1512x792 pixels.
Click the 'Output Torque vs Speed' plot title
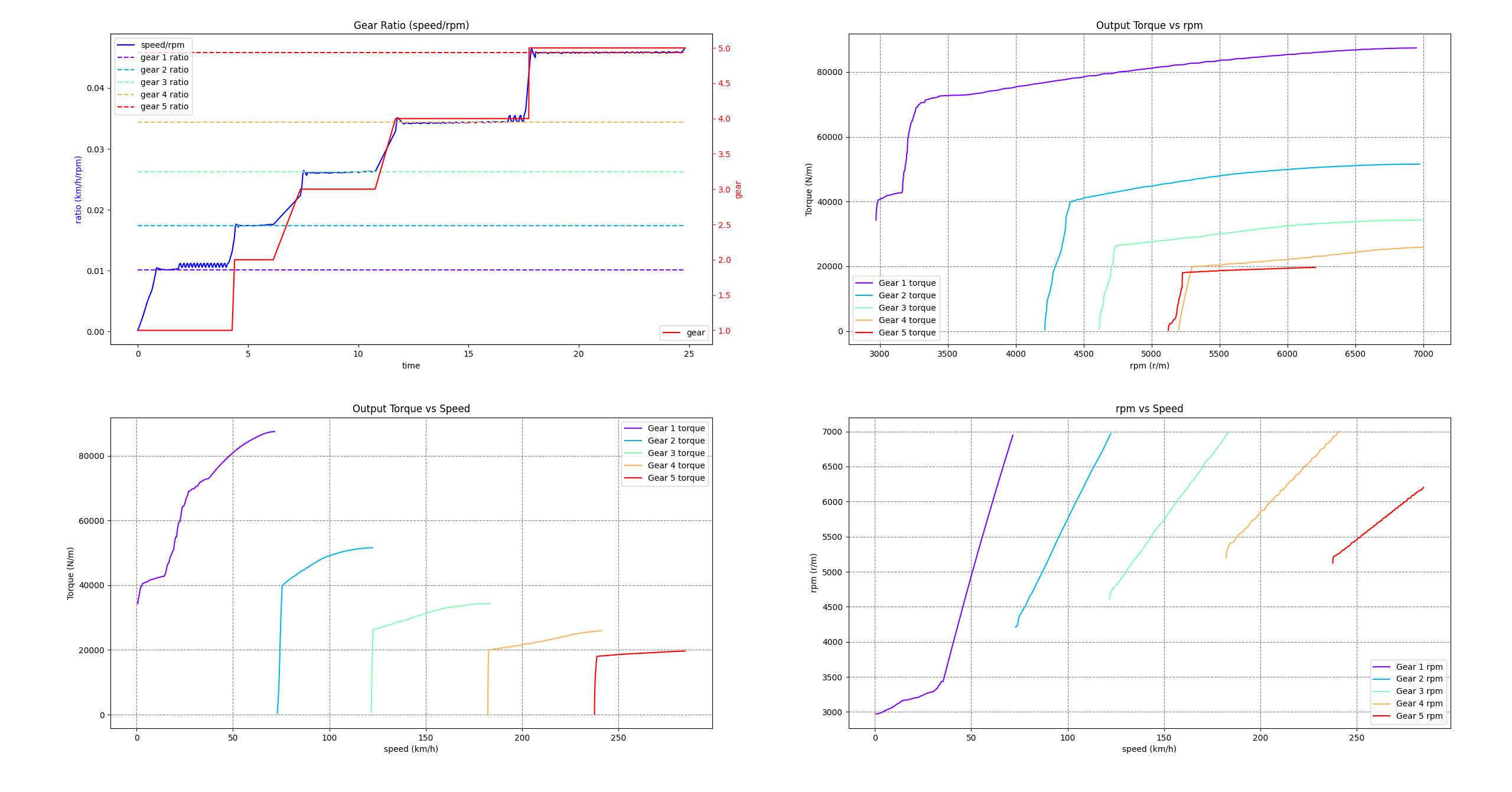point(411,409)
